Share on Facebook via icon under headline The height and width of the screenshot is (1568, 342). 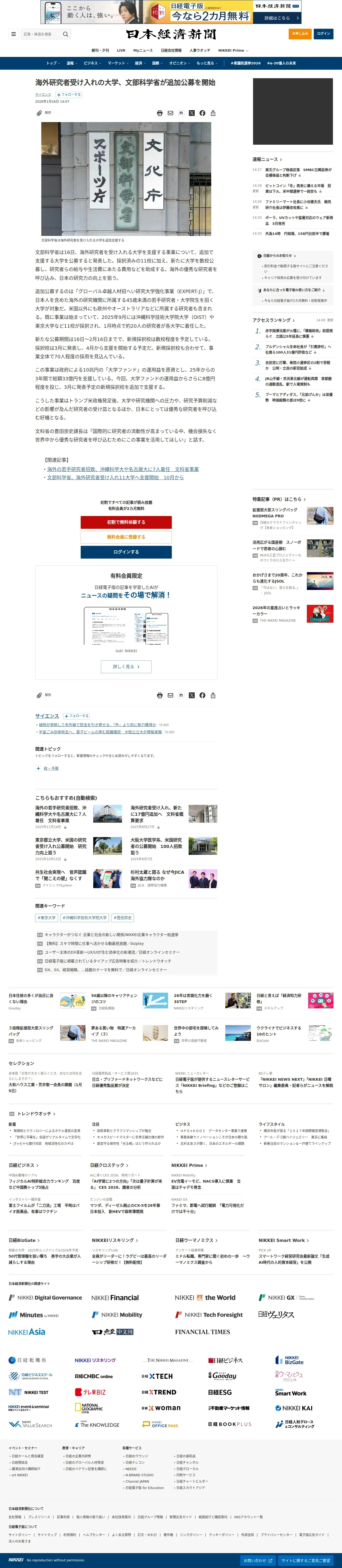(202, 113)
